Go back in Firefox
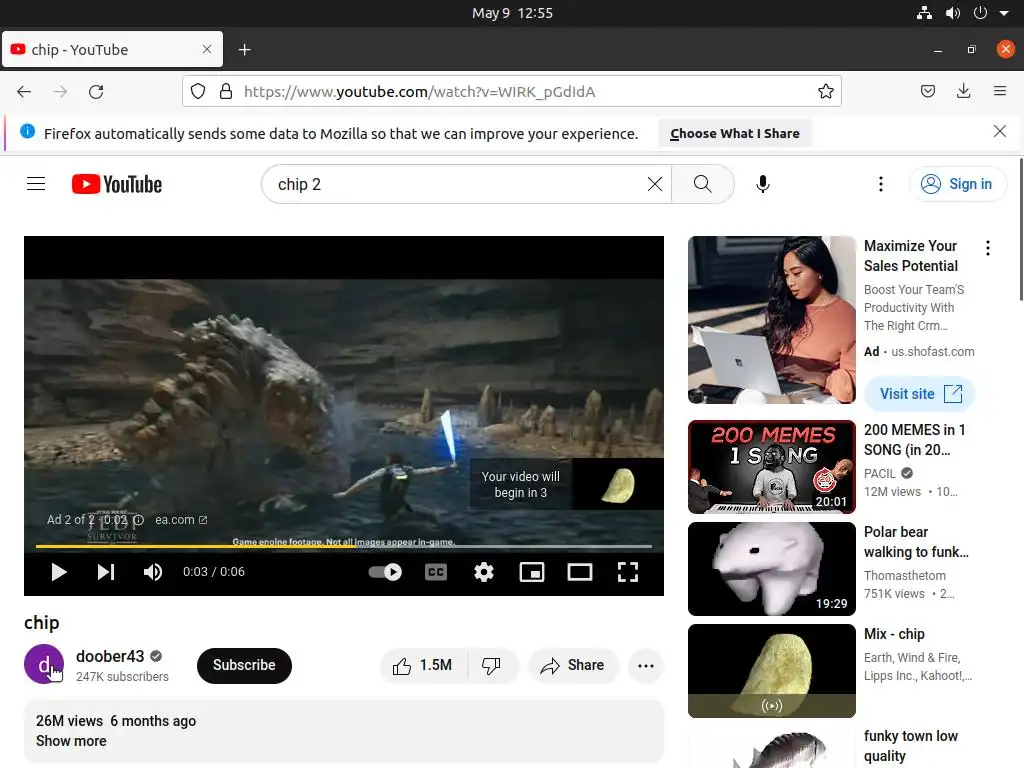The height and width of the screenshot is (768, 1024). coord(24,91)
